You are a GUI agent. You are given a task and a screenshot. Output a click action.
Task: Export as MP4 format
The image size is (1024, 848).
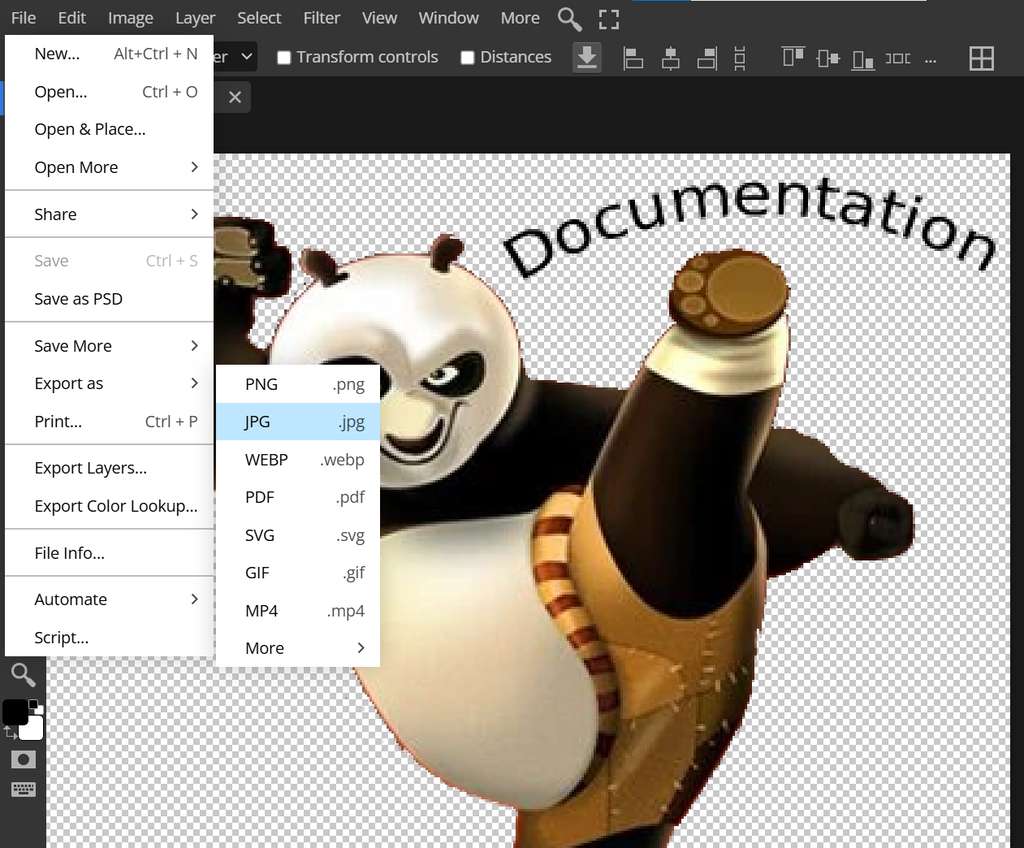click(x=298, y=611)
